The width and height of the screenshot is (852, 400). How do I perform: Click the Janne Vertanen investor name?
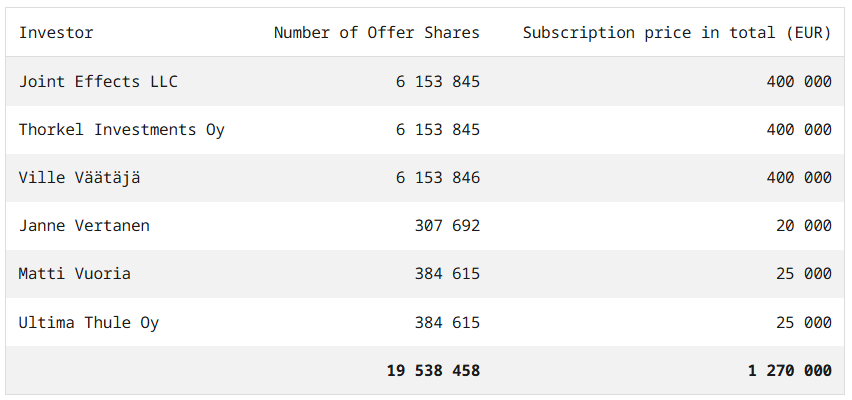point(84,226)
